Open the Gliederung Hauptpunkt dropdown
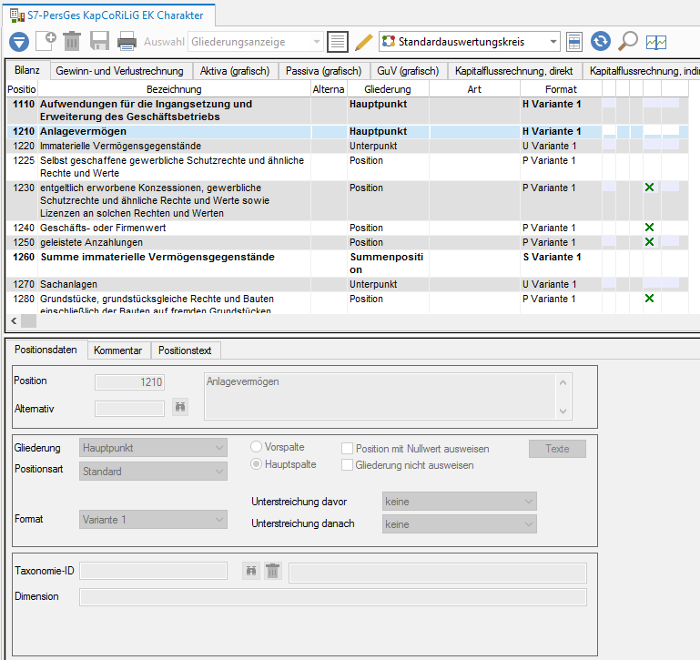 pyautogui.click(x=153, y=447)
